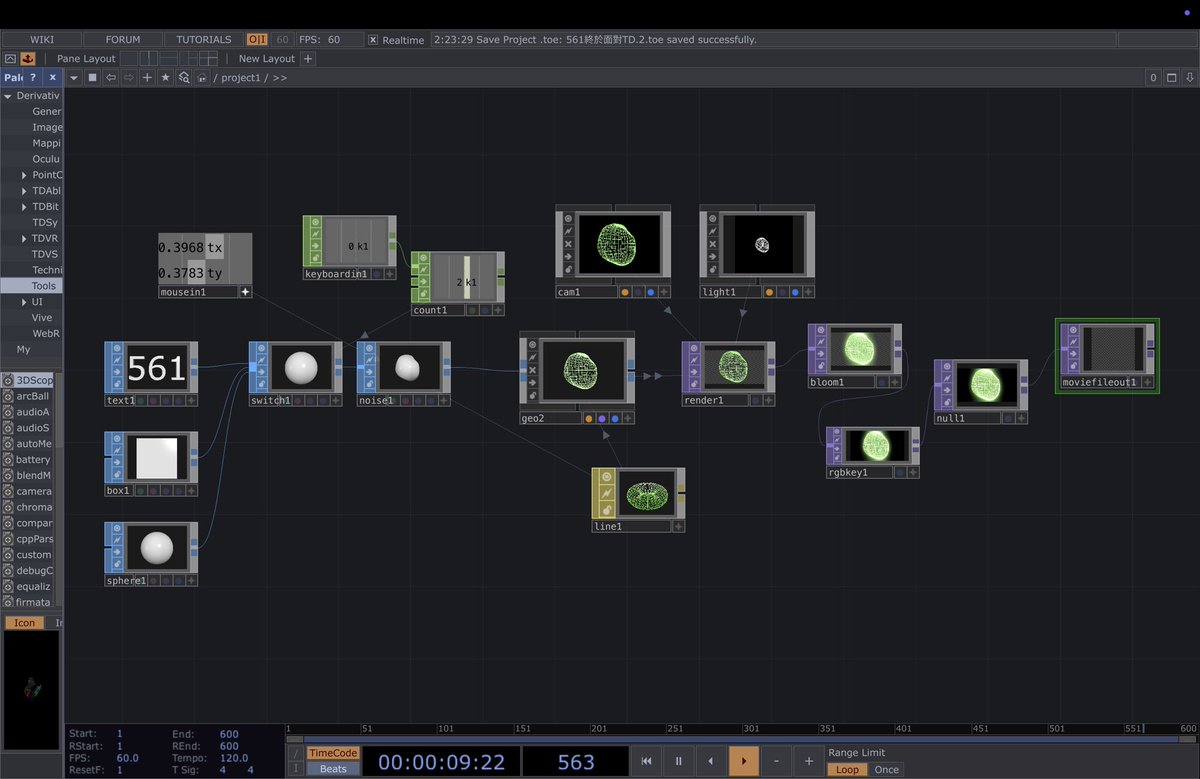Open the dropdown arrow next to Palette close
1200x779 pixels.
74,77
